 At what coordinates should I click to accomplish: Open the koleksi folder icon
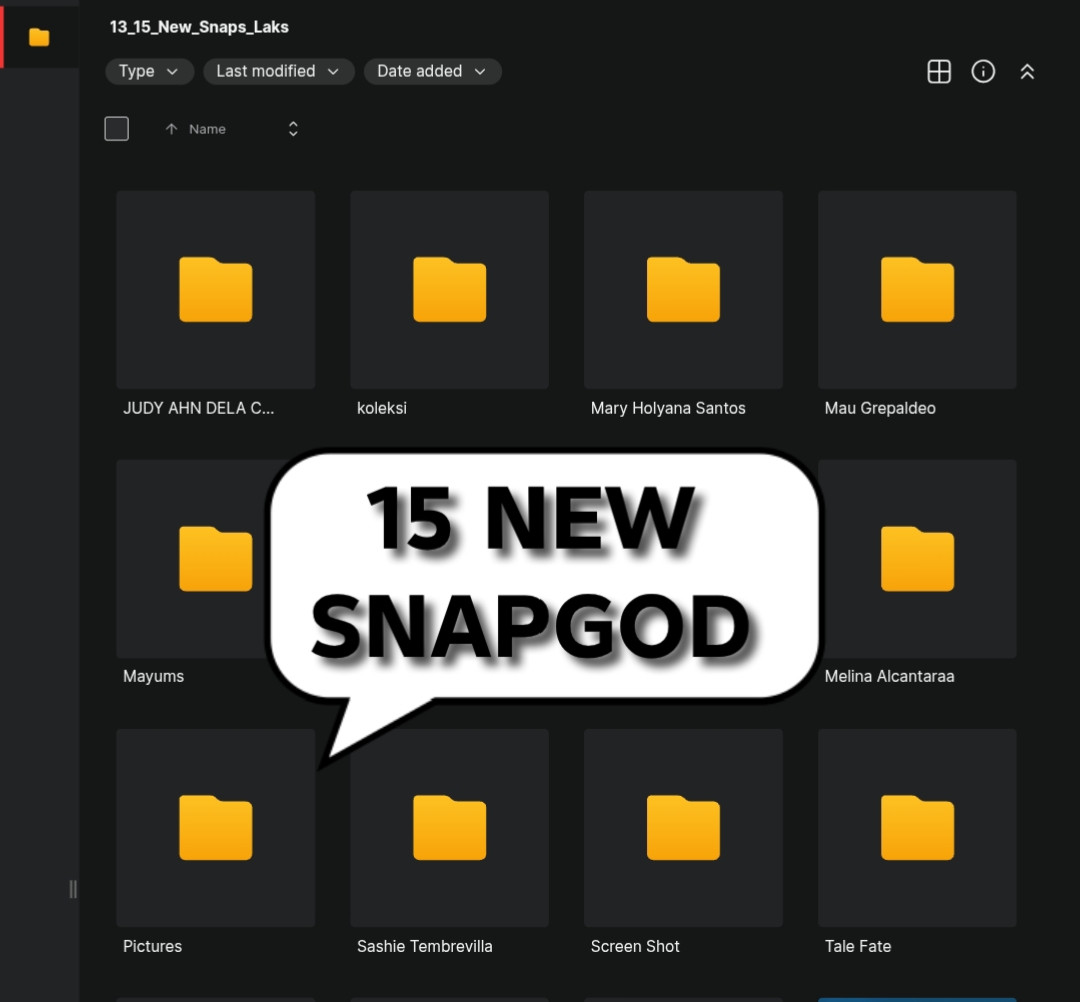[x=449, y=289]
